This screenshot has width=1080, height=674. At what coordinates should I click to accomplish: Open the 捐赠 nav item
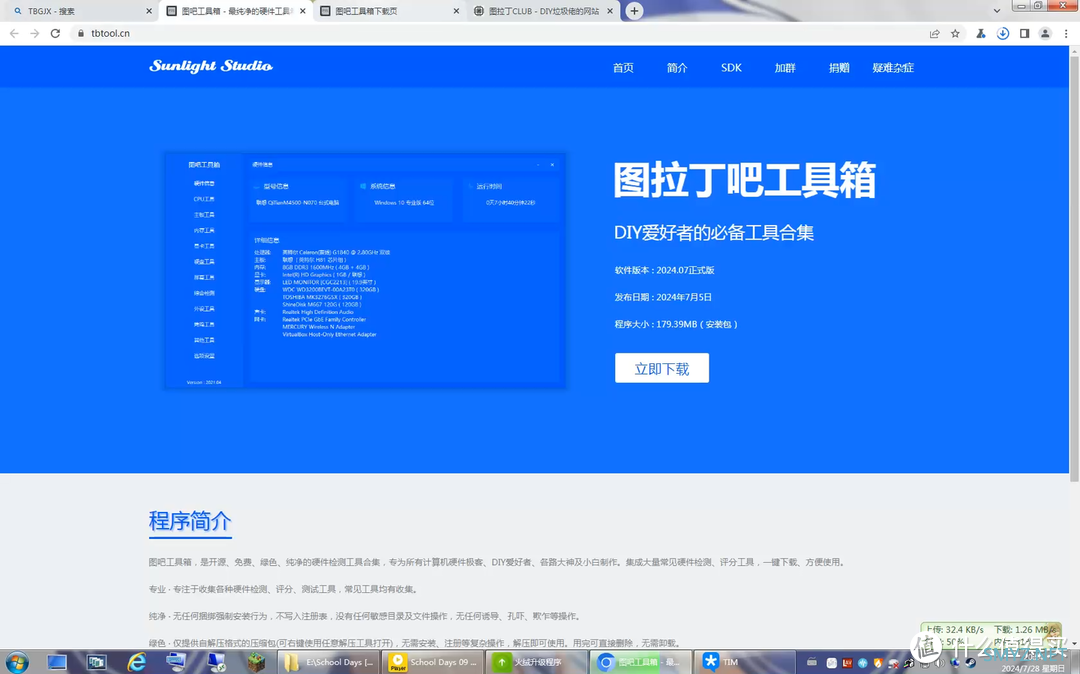[x=839, y=67]
